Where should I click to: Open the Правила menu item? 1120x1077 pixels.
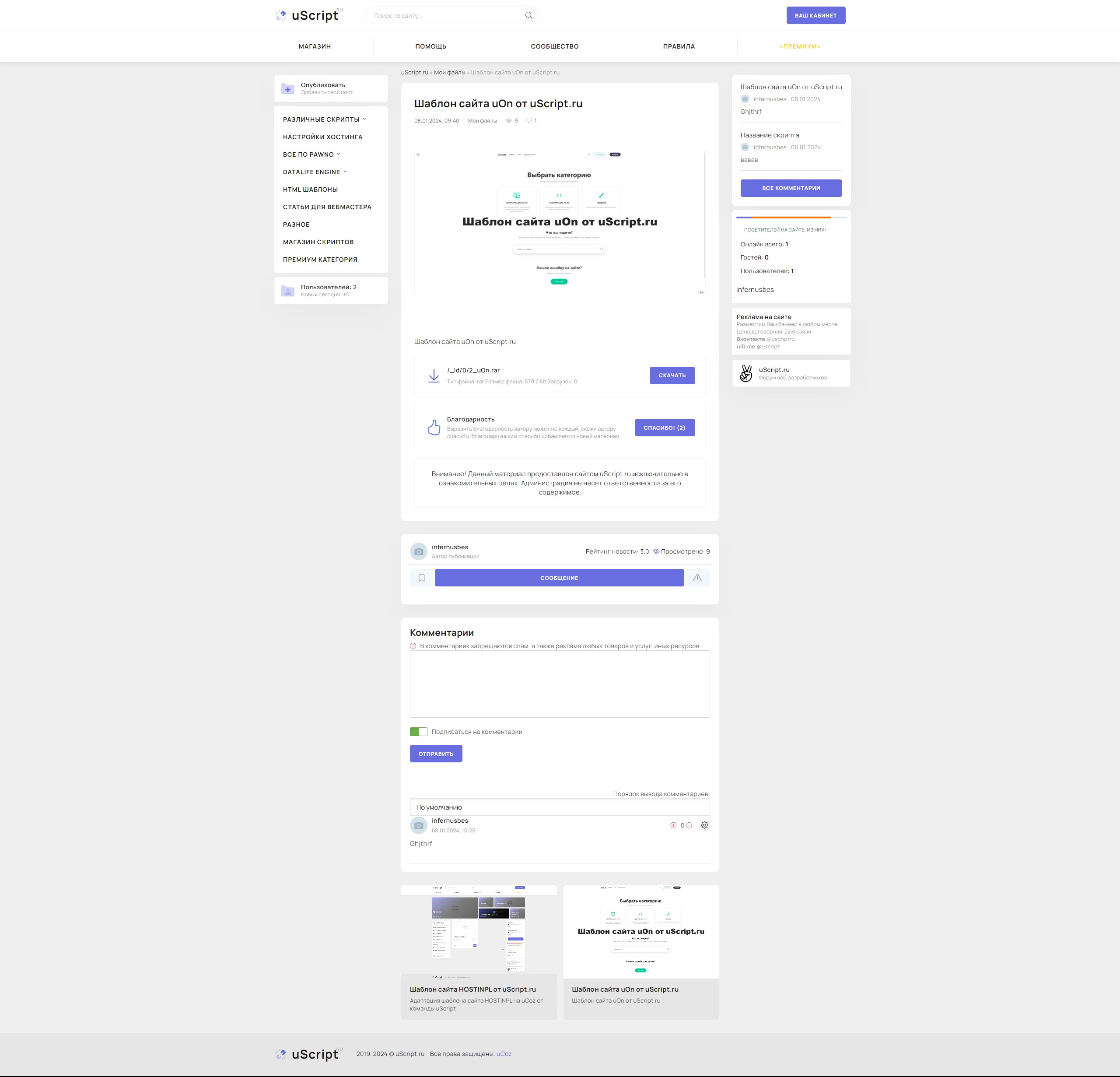(x=679, y=46)
